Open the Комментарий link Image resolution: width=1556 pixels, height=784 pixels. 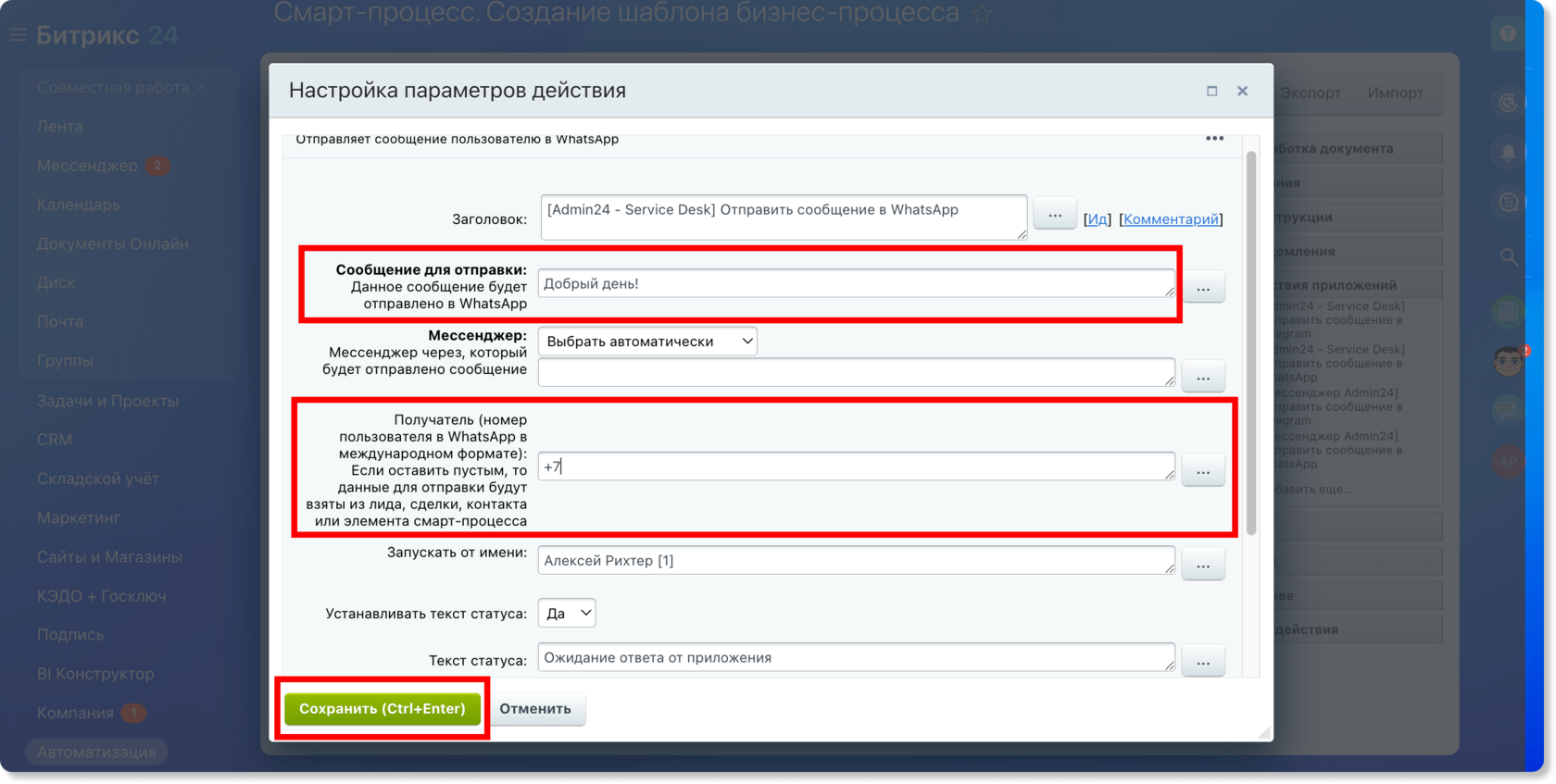tap(1171, 219)
